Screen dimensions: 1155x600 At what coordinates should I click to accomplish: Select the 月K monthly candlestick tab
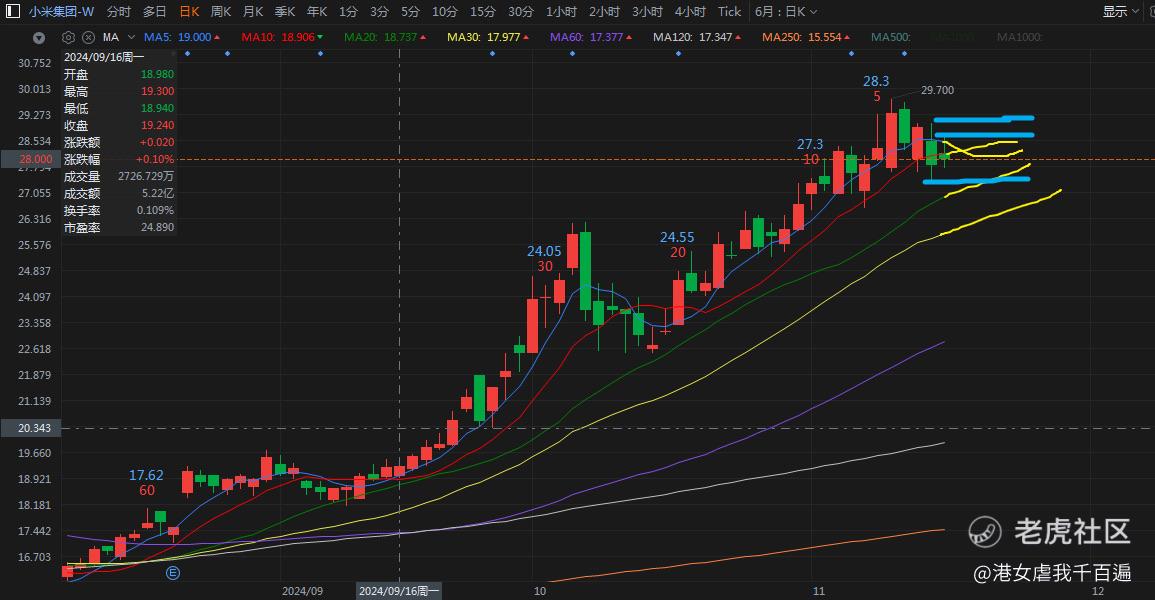pyautogui.click(x=253, y=12)
